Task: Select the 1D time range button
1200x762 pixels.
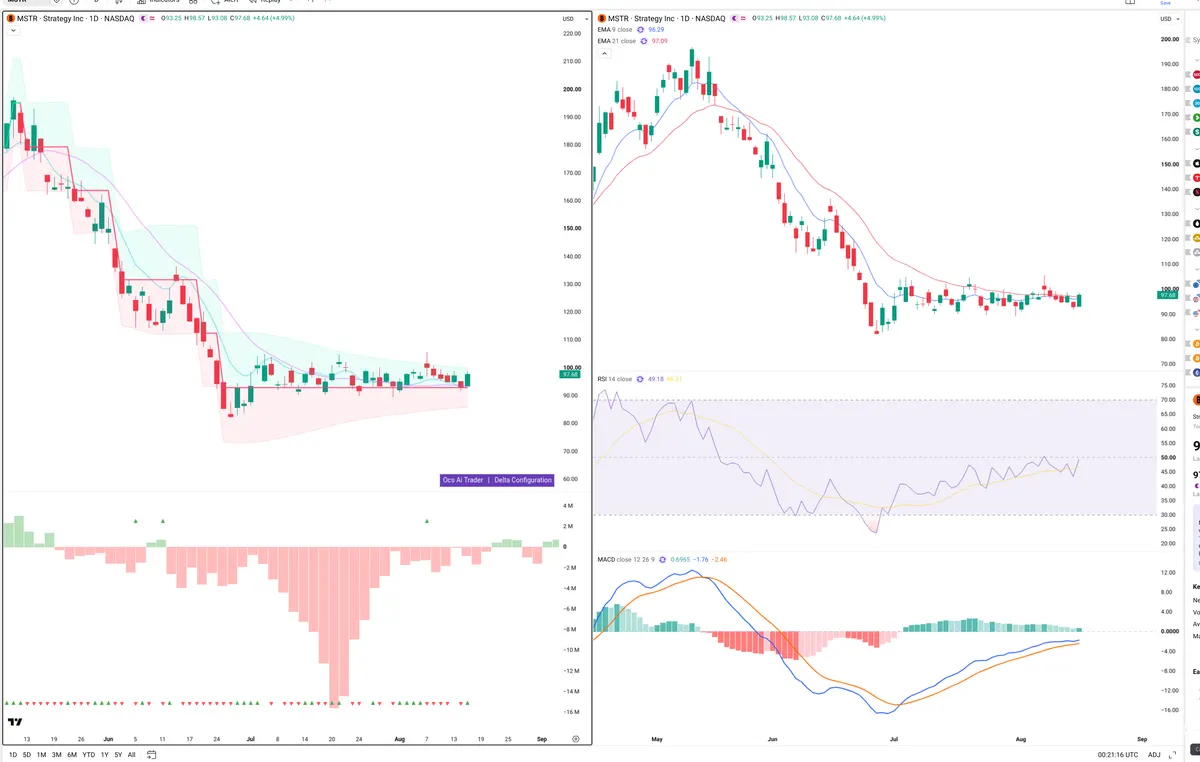Action: 13,755
